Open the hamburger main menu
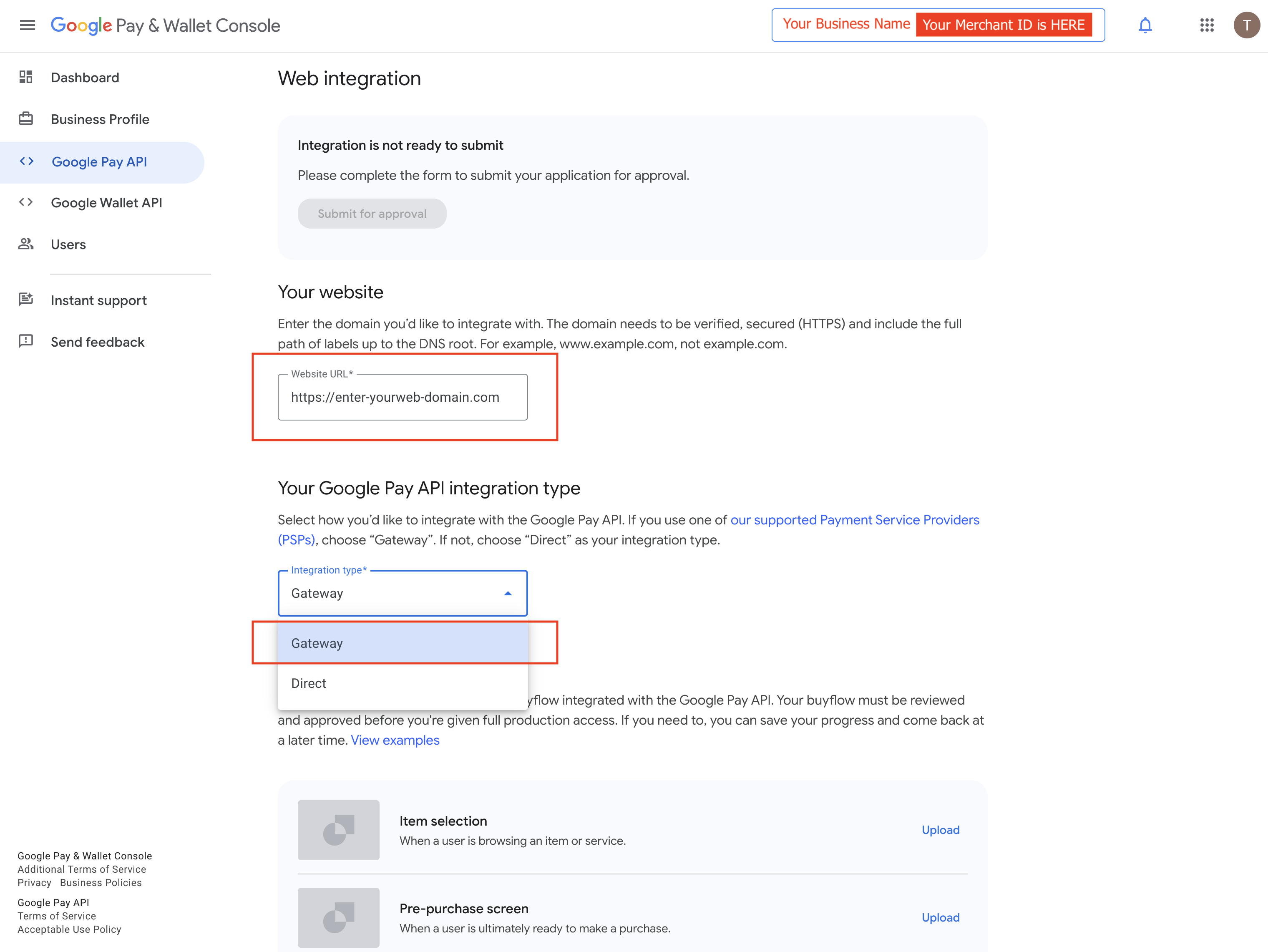 (x=27, y=25)
